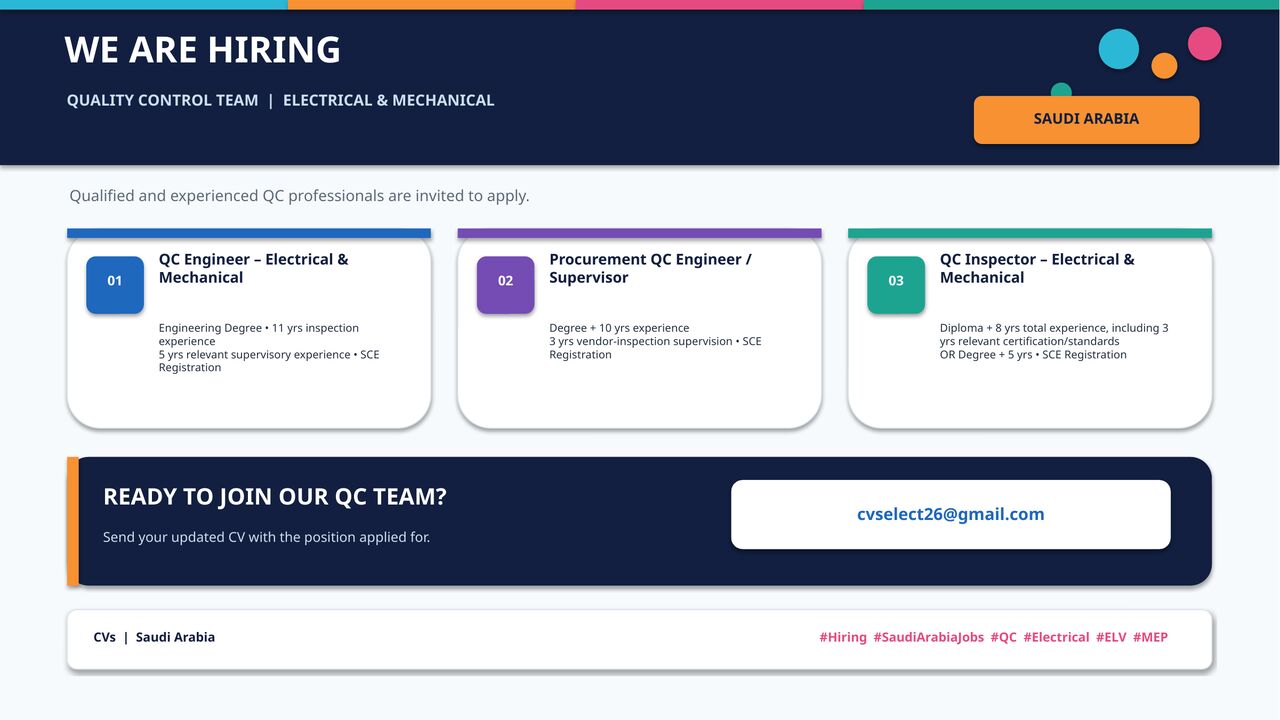Click the small teal circle above badge

(x=1061, y=90)
